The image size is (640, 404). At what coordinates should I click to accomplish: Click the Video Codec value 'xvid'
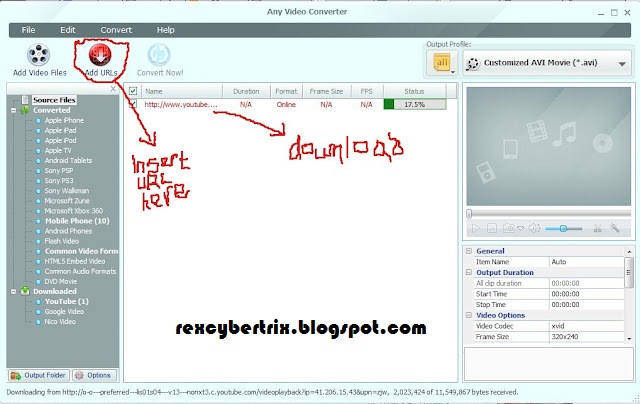(587, 326)
